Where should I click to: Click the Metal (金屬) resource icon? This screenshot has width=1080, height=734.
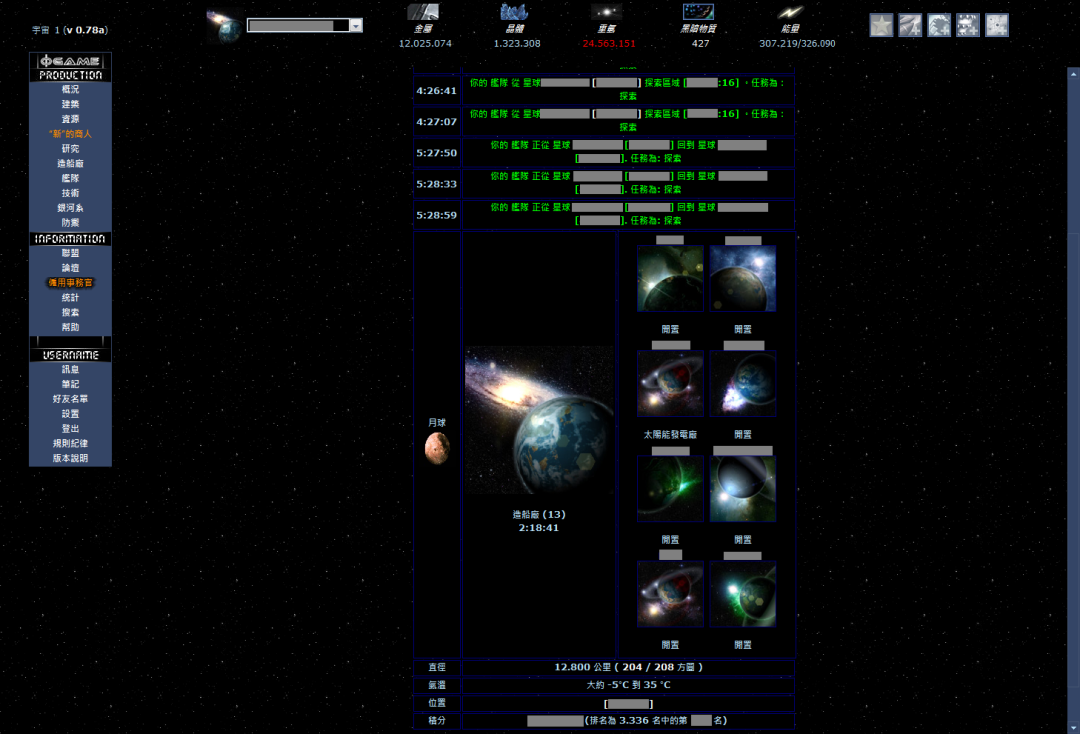pyautogui.click(x=423, y=12)
